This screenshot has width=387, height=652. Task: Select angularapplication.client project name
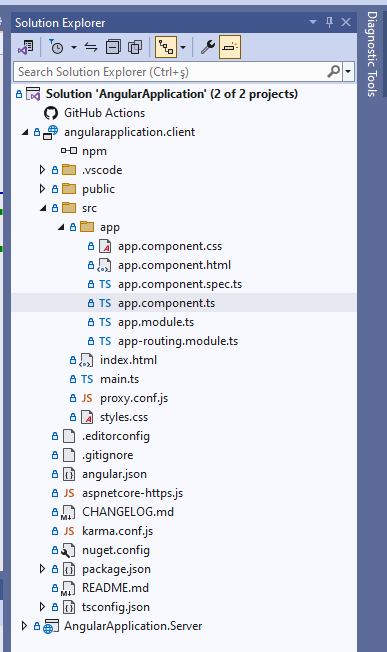click(129, 132)
